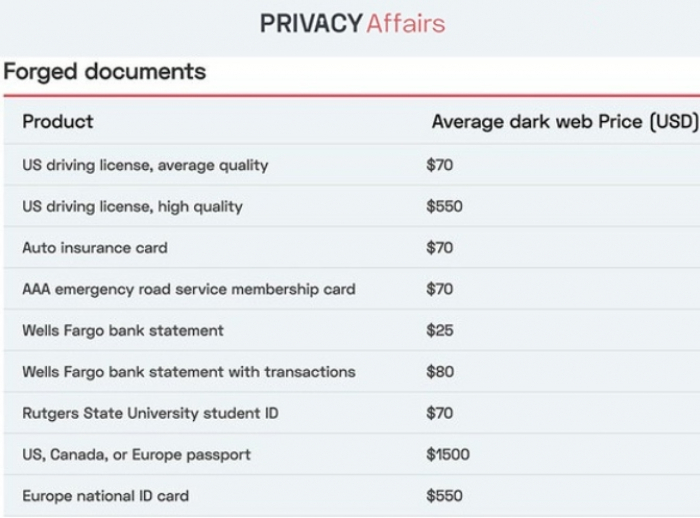
Task: Click the $70 Rutgers student ID price
Action: (439, 413)
